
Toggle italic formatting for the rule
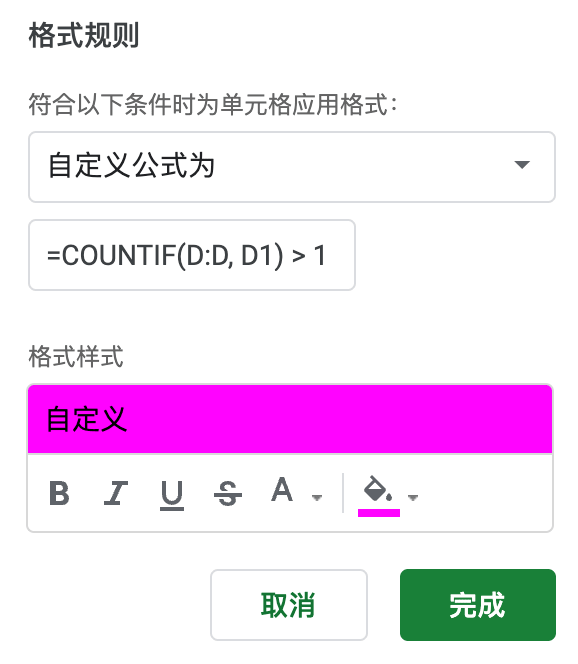pos(116,493)
